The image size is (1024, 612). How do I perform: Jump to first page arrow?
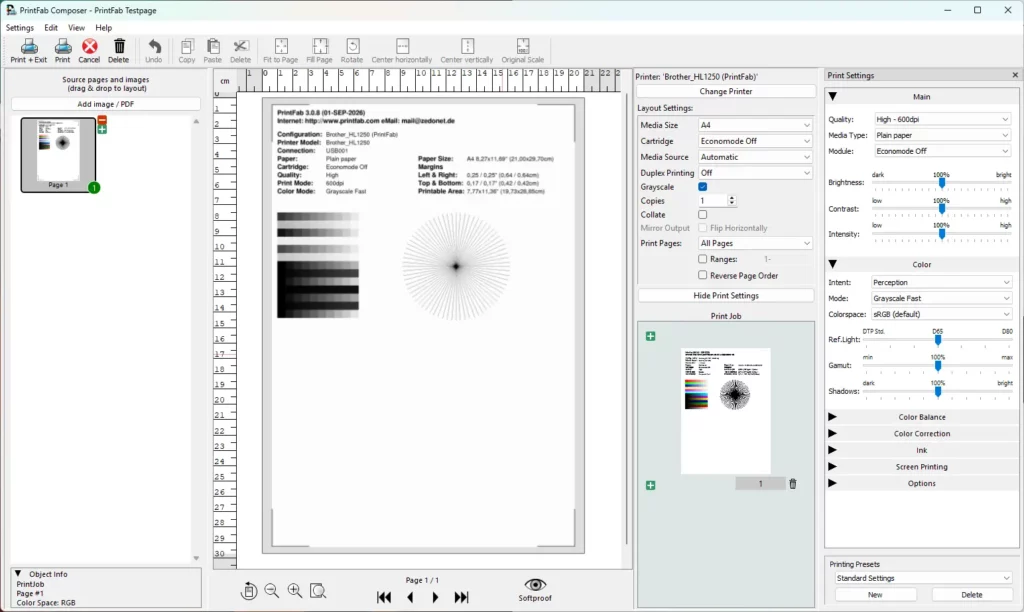pos(384,597)
